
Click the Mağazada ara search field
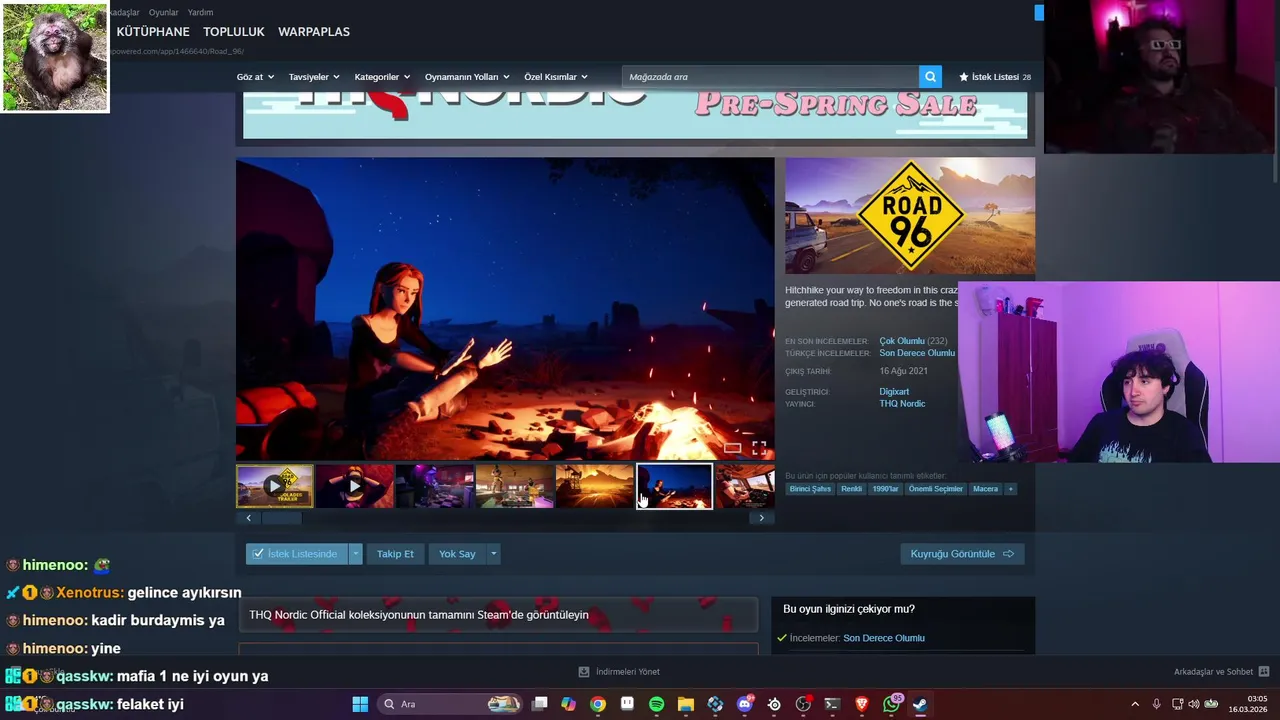[x=770, y=77]
